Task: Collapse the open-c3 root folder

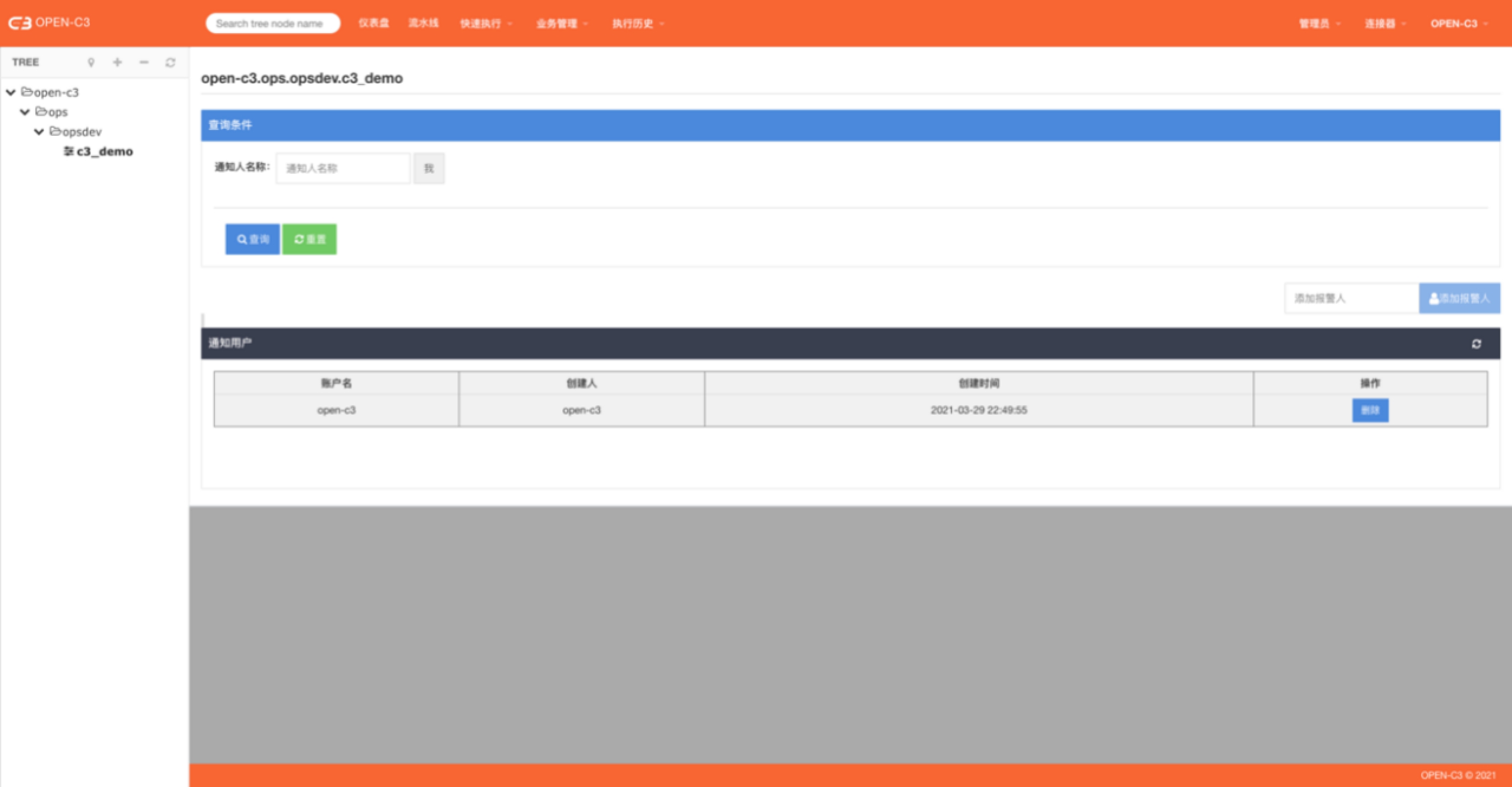Action: [x=11, y=92]
